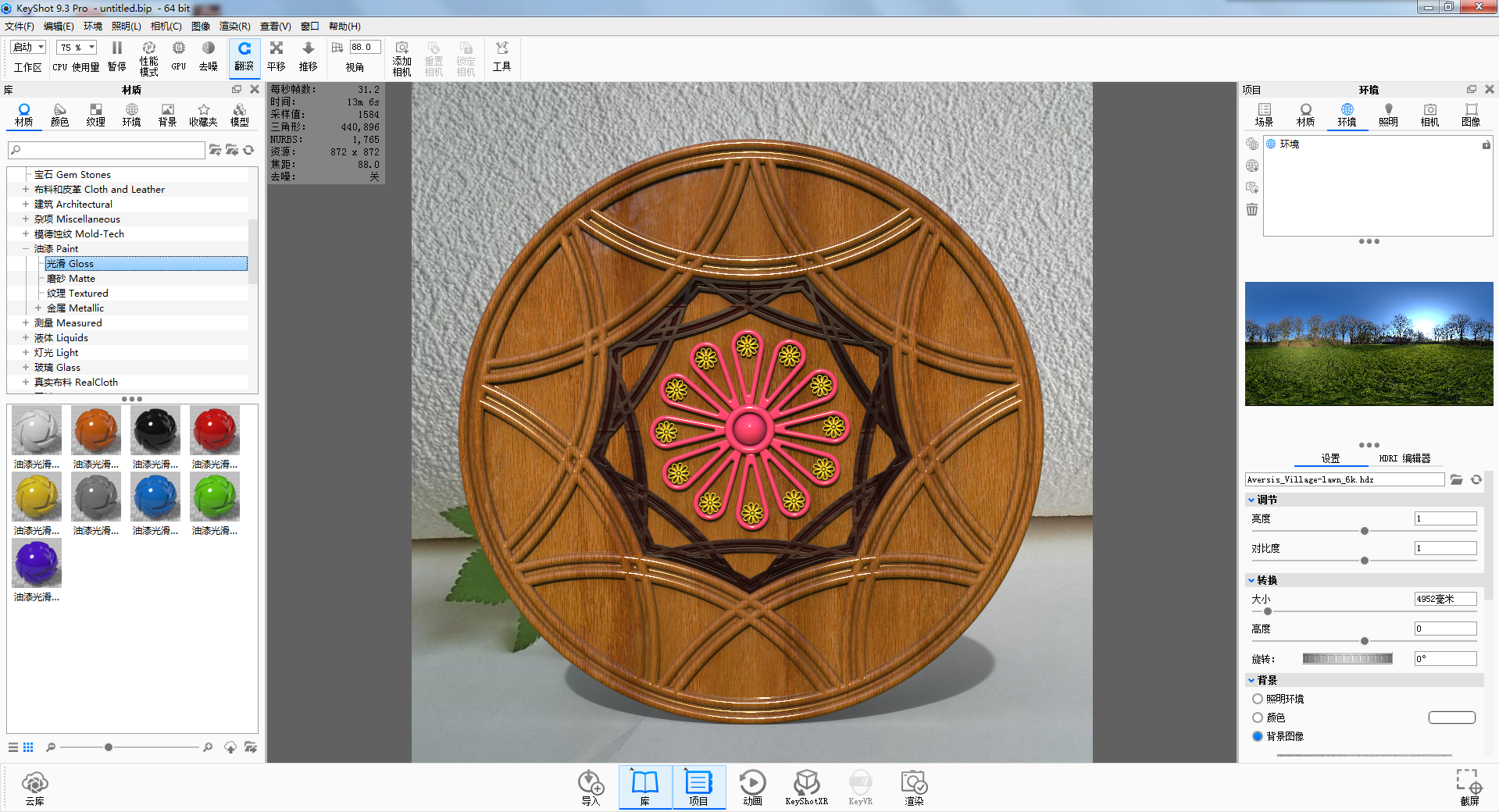Open the Textures library tab
Image resolution: width=1499 pixels, height=812 pixels.
(96, 115)
